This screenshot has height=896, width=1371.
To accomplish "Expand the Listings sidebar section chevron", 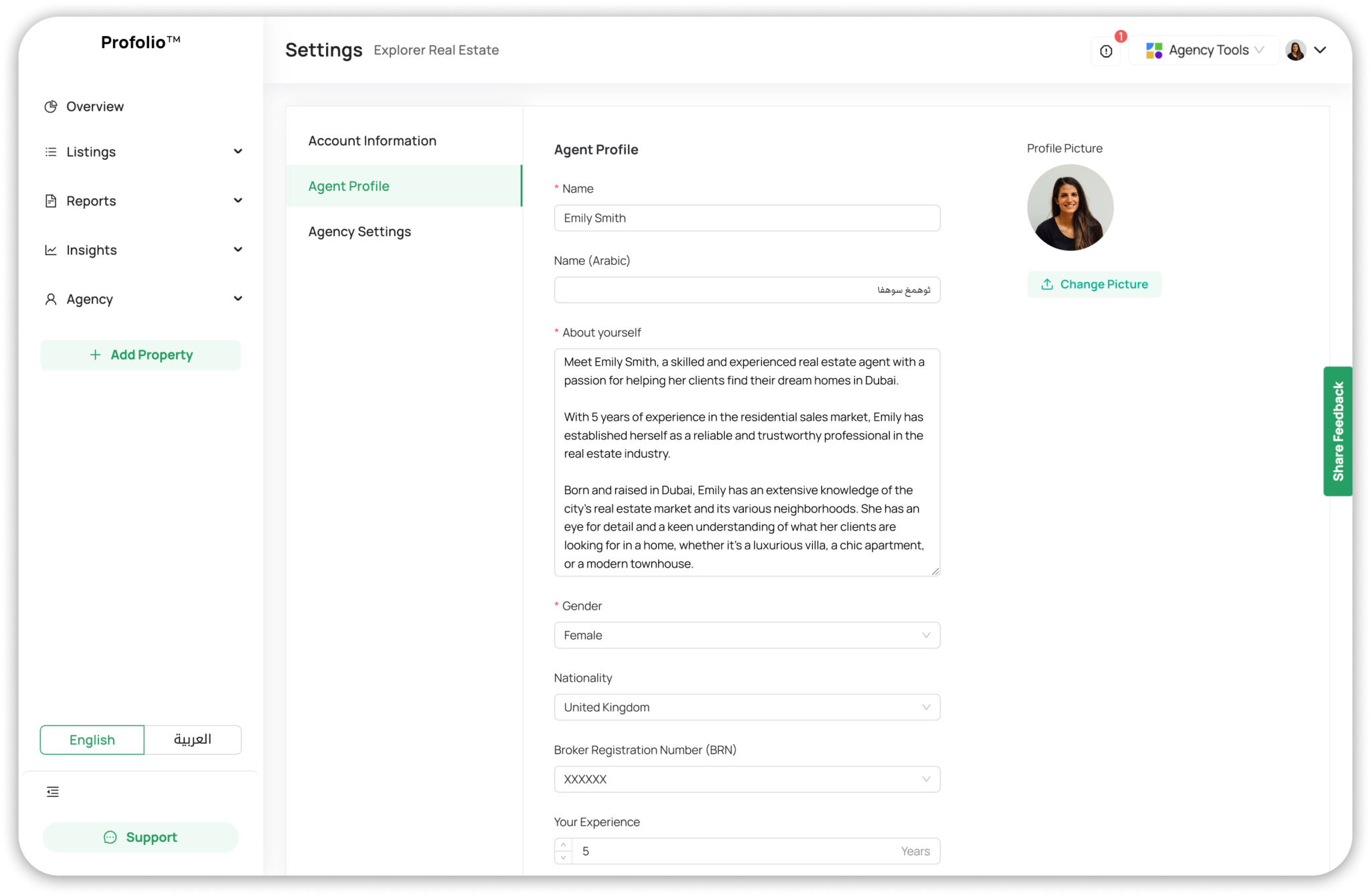I will (x=238, y=152).
